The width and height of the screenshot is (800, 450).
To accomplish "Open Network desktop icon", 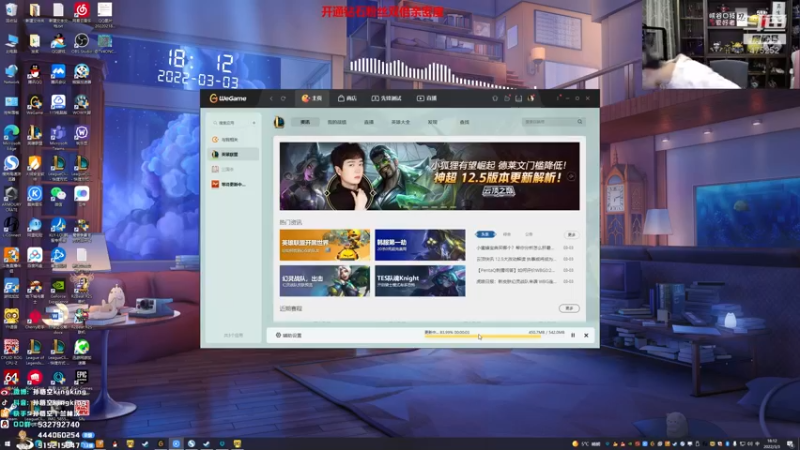I will (x=11, y=73).
